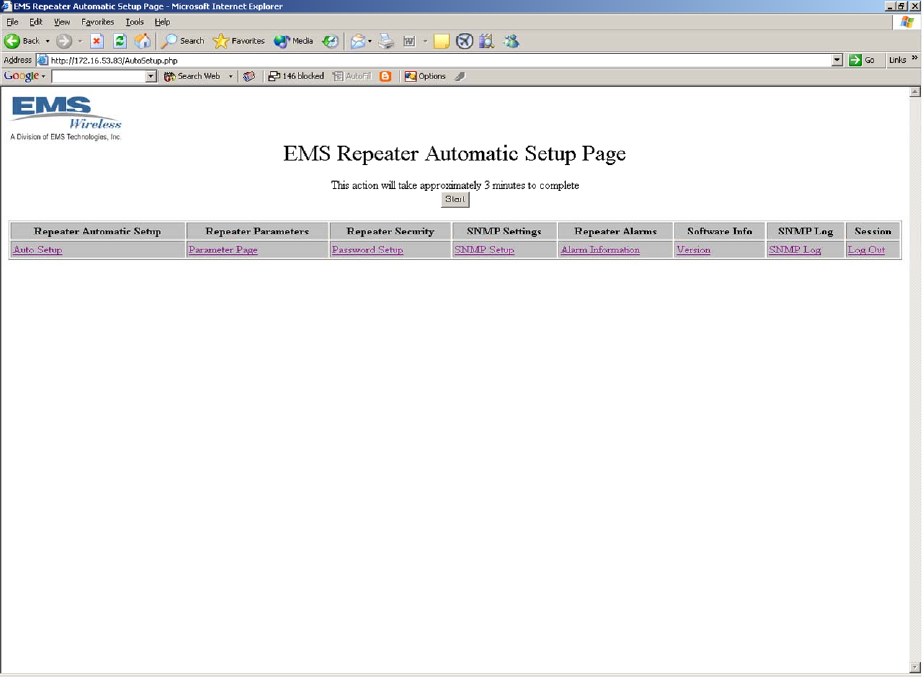922x677 pixels.
Task: Open the Version link
Action: (693, 250)
